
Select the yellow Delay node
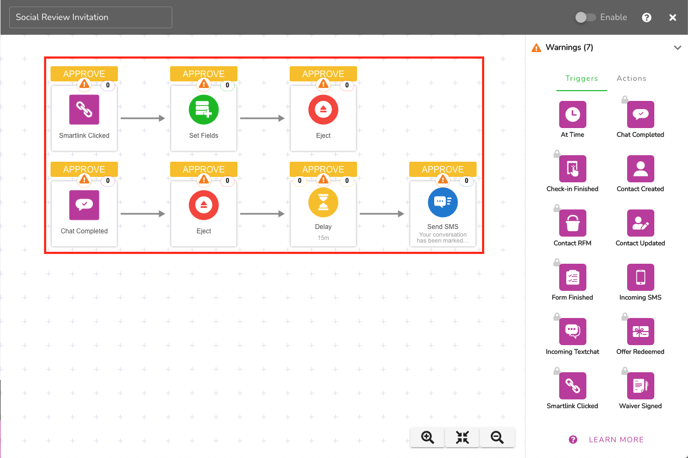(323, 204)
